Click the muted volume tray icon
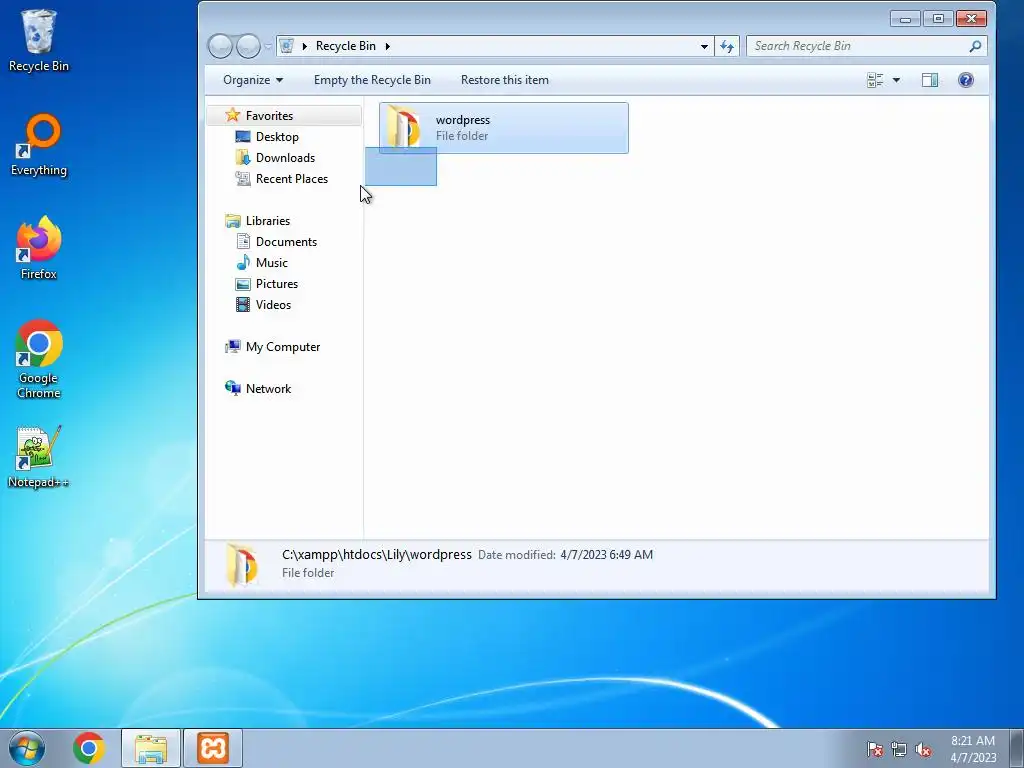This screenshot has height=768, width=1024. (x=923, y=749)
